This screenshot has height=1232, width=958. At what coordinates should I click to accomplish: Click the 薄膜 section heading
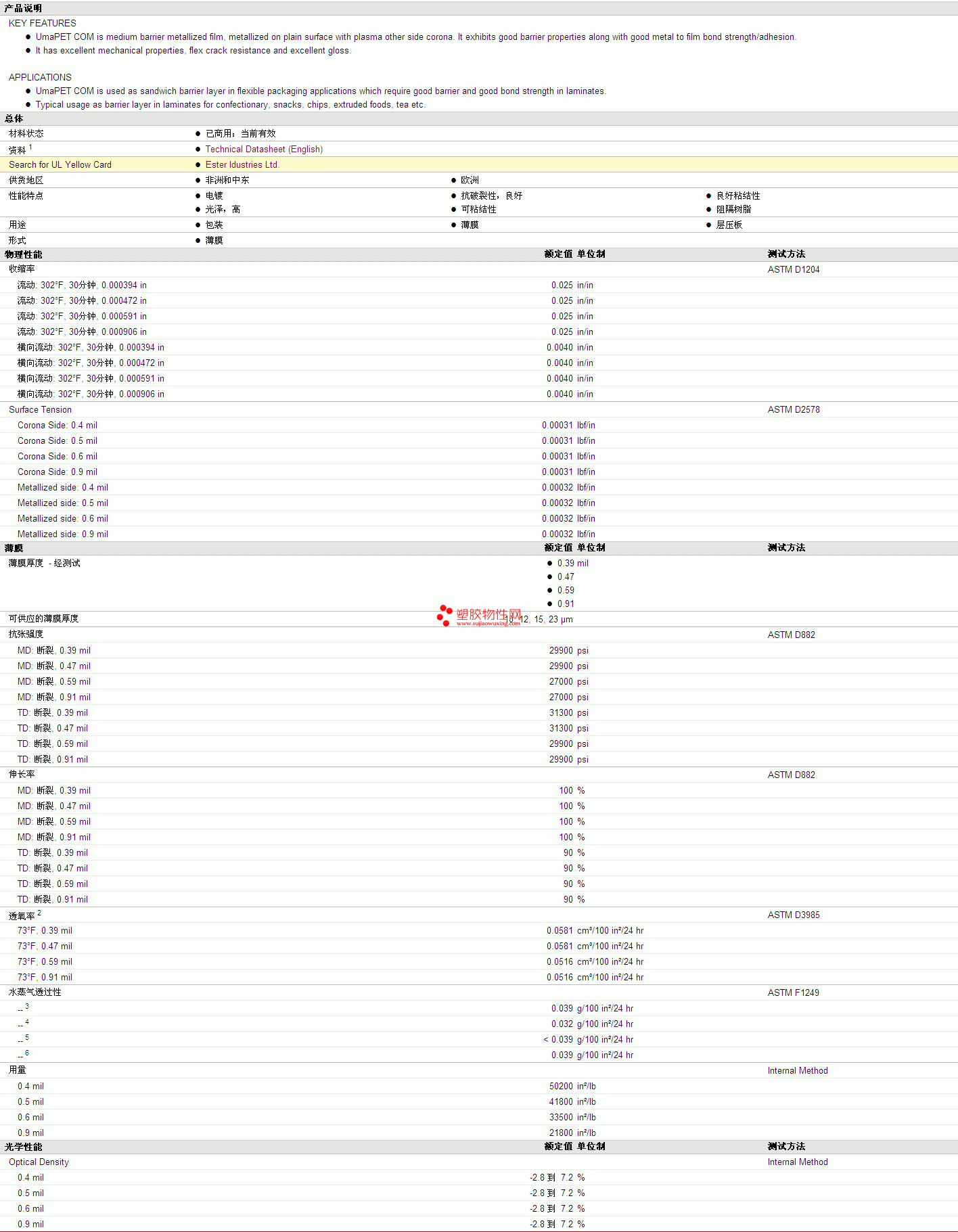pos(14,548)
